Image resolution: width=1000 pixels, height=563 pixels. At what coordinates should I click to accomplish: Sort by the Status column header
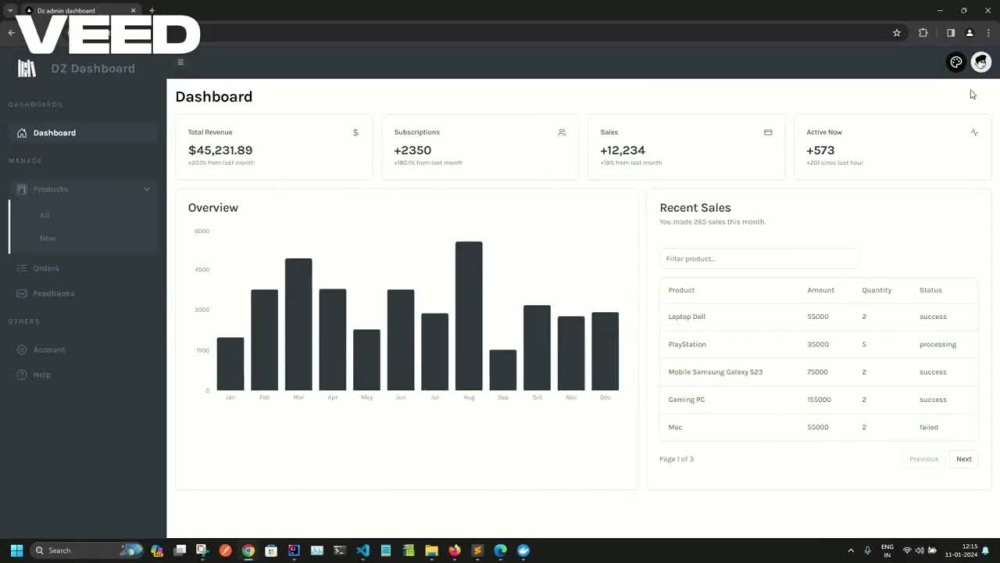point(930,290)
